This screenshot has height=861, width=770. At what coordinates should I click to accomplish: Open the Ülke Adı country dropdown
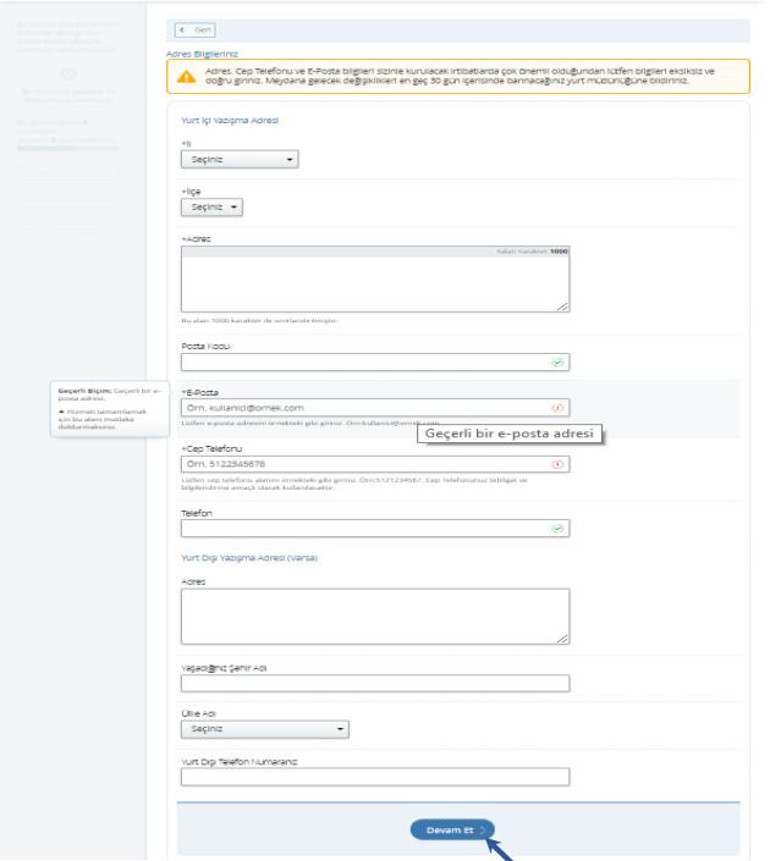[x=265, y=730]
